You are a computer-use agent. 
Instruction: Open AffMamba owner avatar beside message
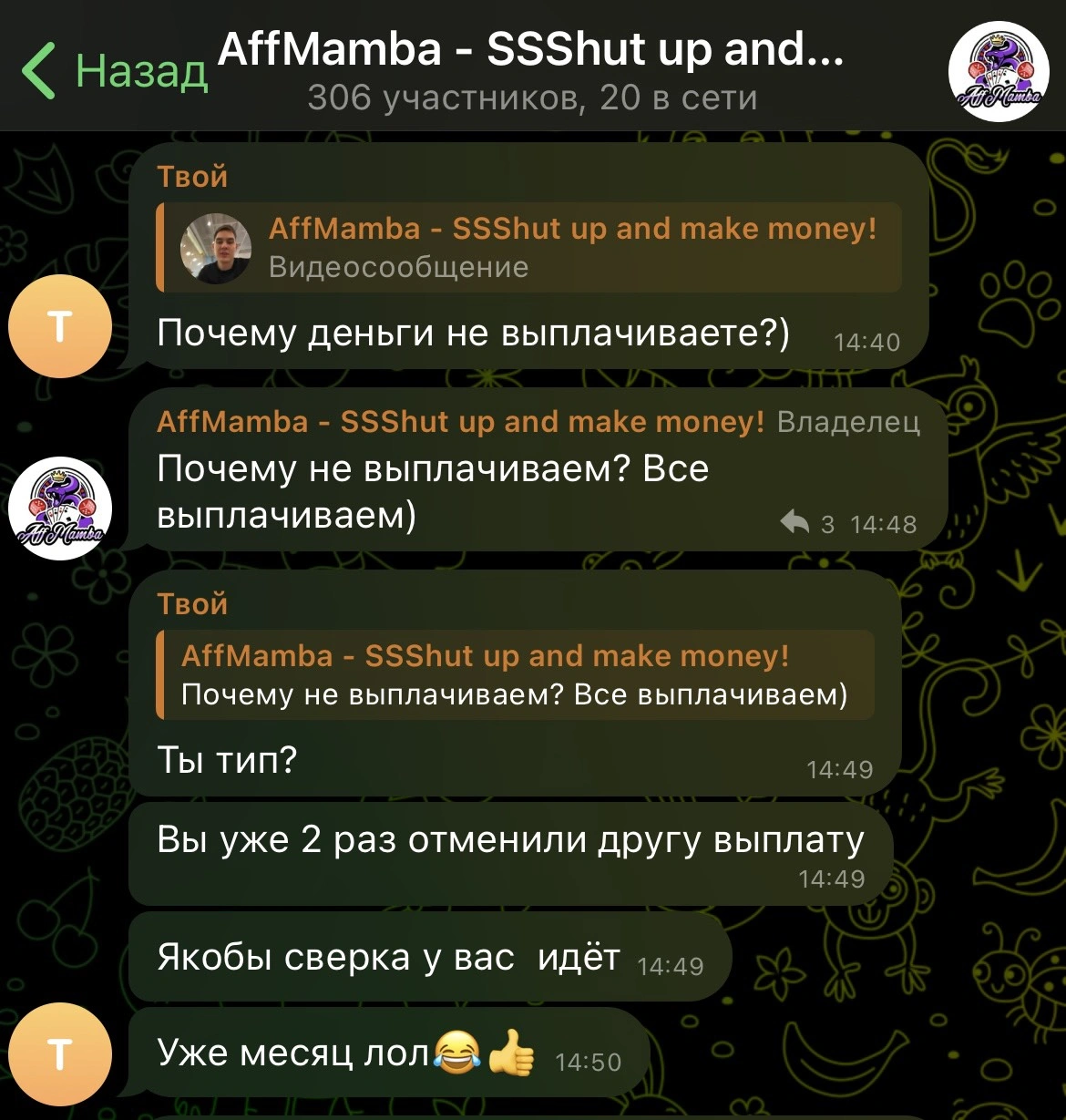(x=60, y=509)
